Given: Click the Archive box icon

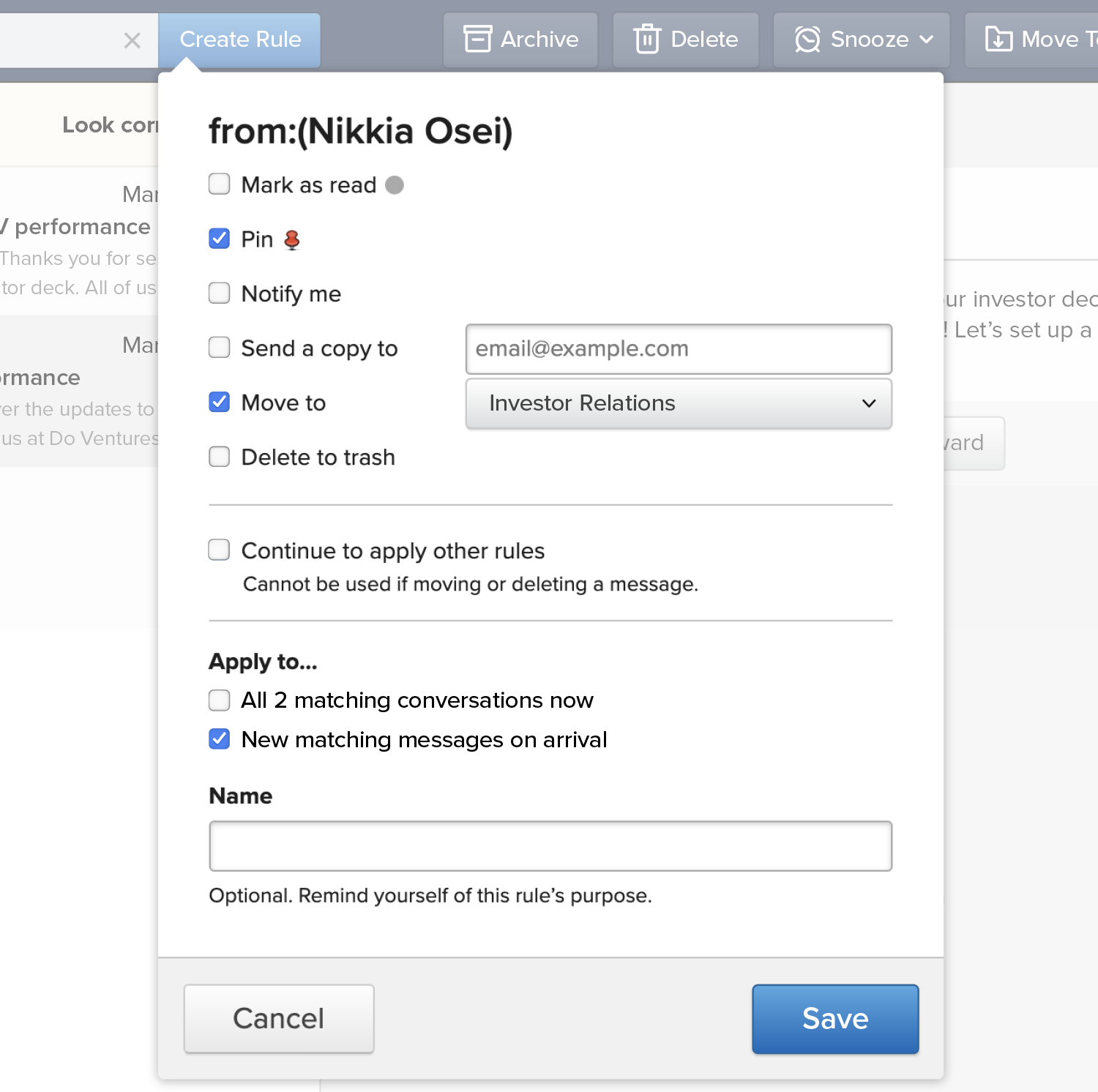Looking at the screenshot, I should [477, 39].
